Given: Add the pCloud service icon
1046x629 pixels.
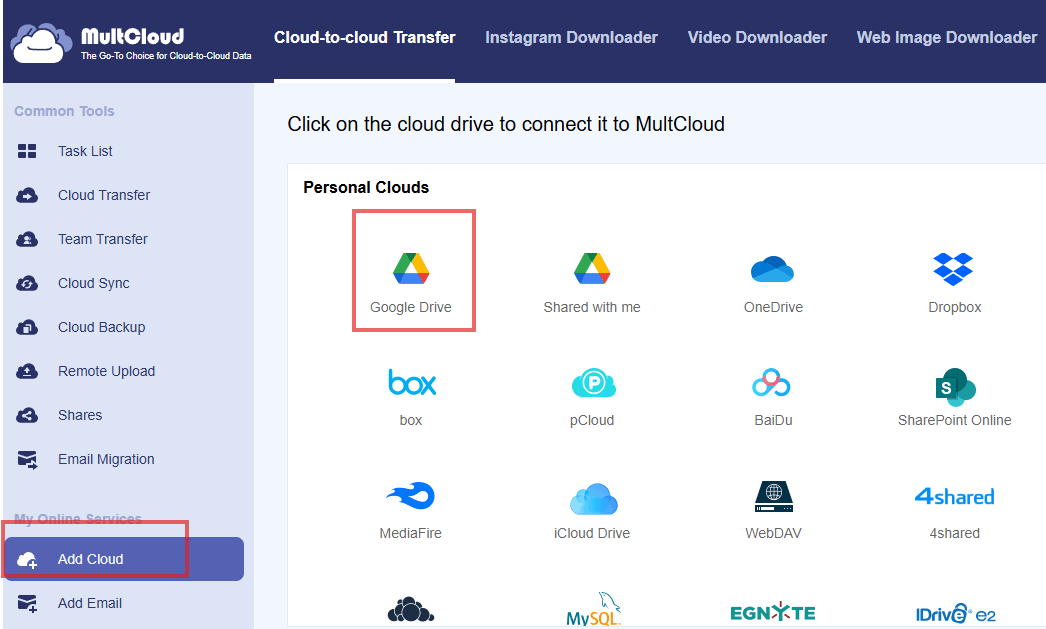Looking at the screenshot, I should pos(592,383).
